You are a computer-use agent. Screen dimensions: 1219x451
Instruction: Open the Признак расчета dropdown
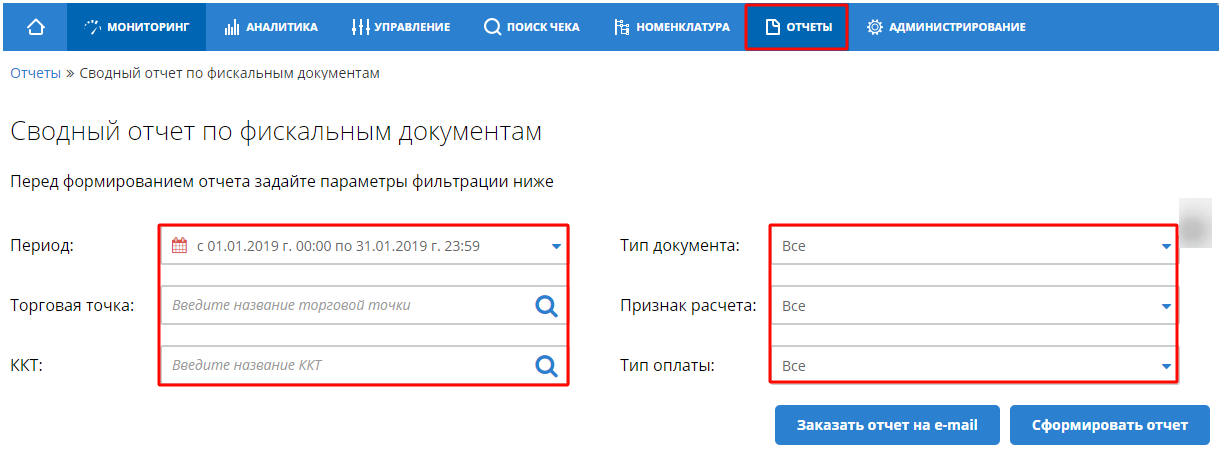point(974,306)
